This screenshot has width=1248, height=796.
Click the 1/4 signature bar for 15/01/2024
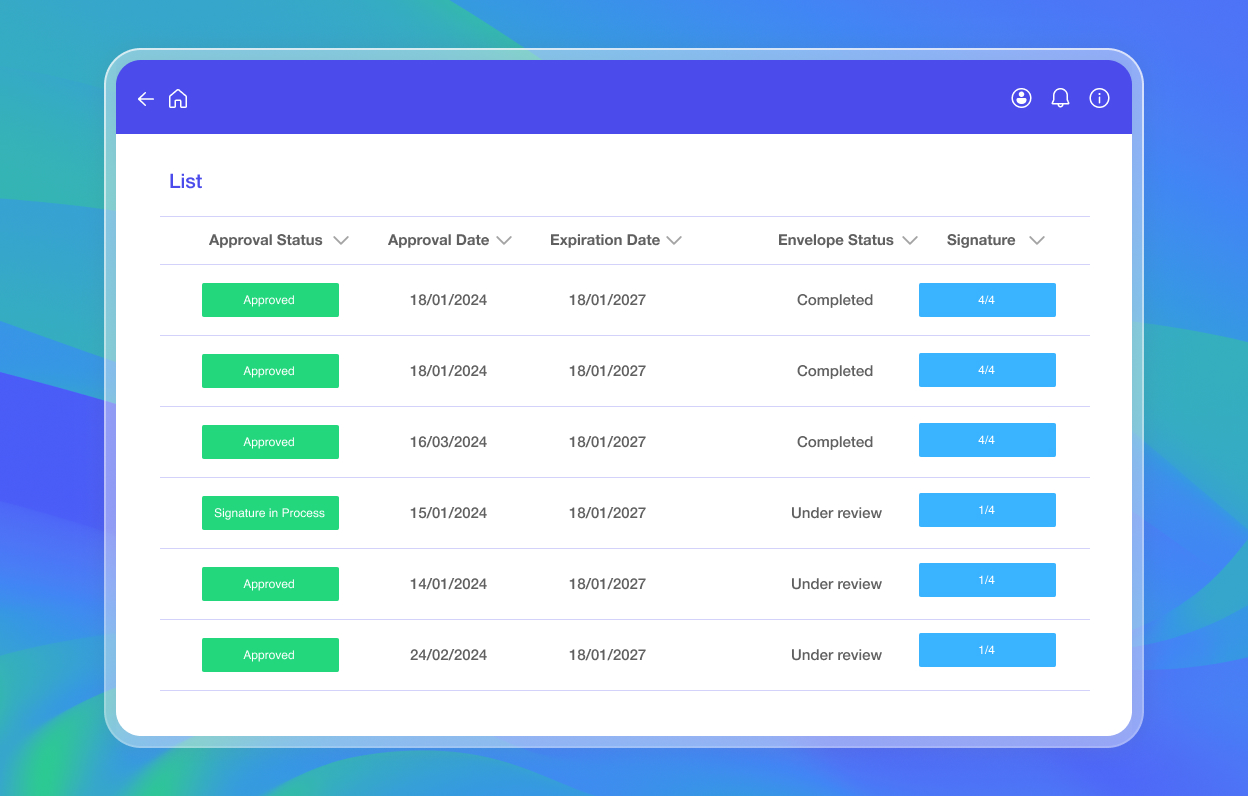click(x=987, y=510)
